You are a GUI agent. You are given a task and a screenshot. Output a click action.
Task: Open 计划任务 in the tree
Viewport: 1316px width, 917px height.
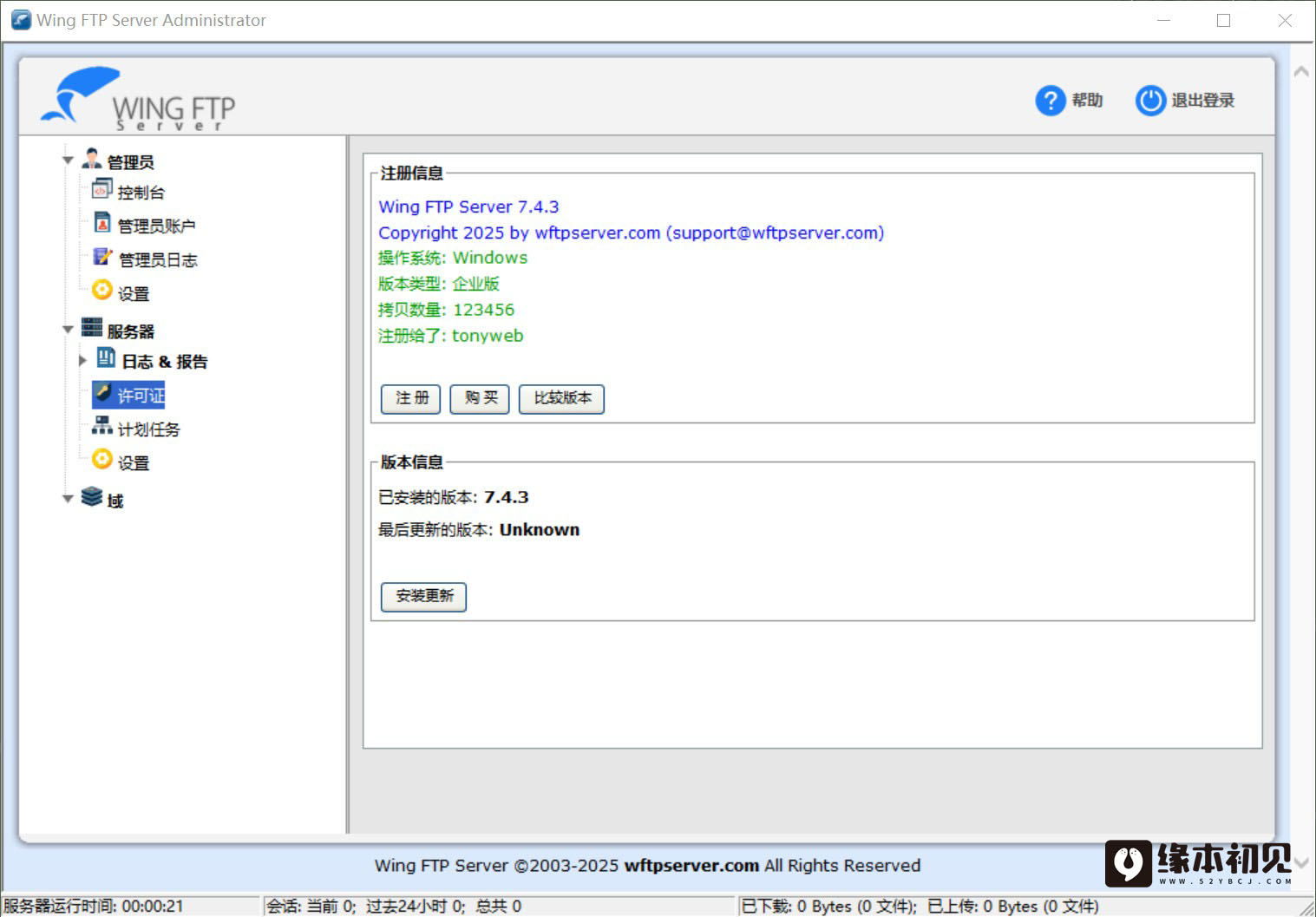coord(149,429)
